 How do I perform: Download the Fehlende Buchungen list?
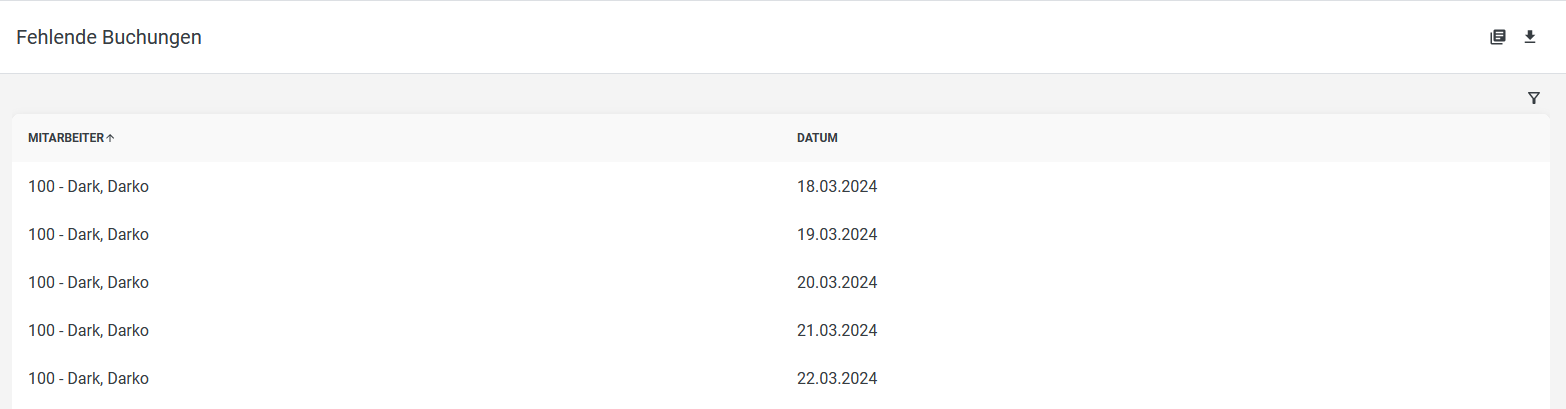(x=1529, y=37)
